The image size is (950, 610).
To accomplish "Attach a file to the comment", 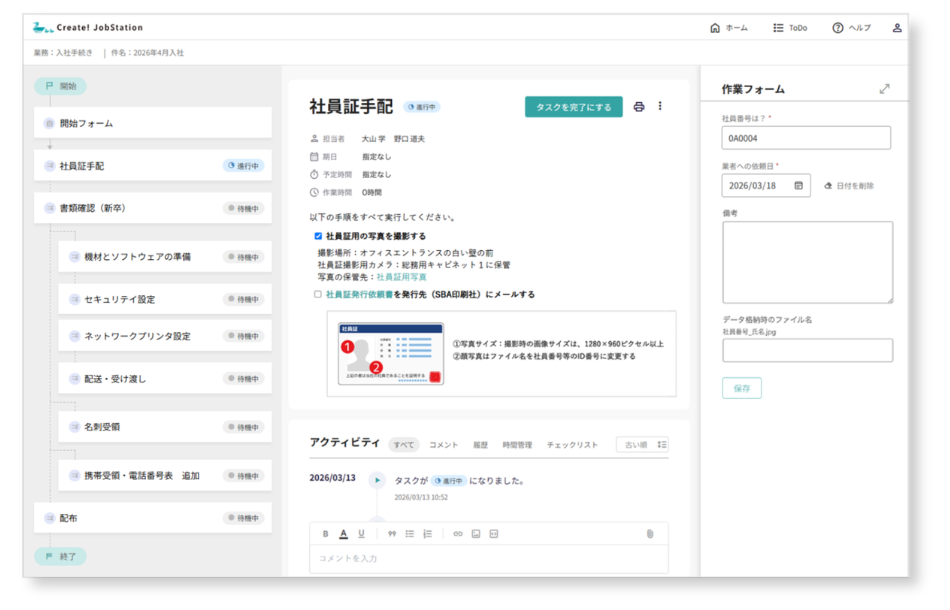I will point(648,531).
